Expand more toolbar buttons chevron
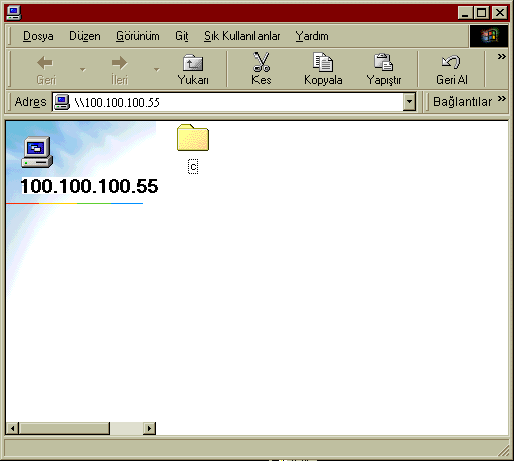This screenshot has width=514, height=461. click(x=502, y=57)
